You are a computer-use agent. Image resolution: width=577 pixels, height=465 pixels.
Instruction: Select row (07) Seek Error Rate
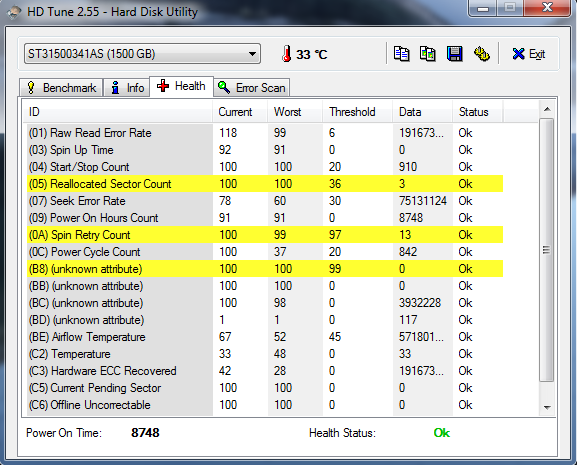(x=265, y=201)
